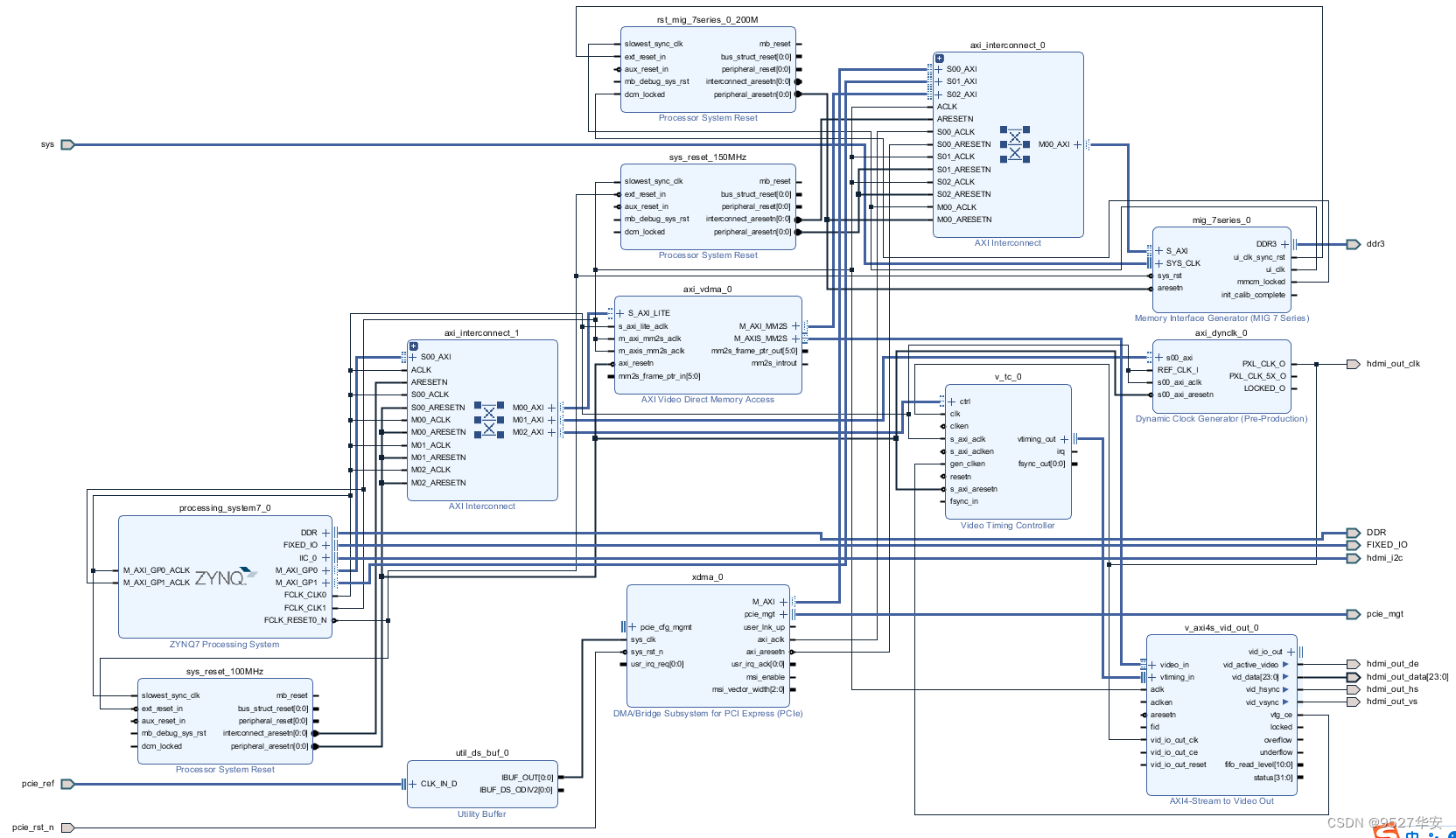
Task: Select the IBUF_OUT[0:0] pin on util_ds_buf_0
Action: point(528,778)
